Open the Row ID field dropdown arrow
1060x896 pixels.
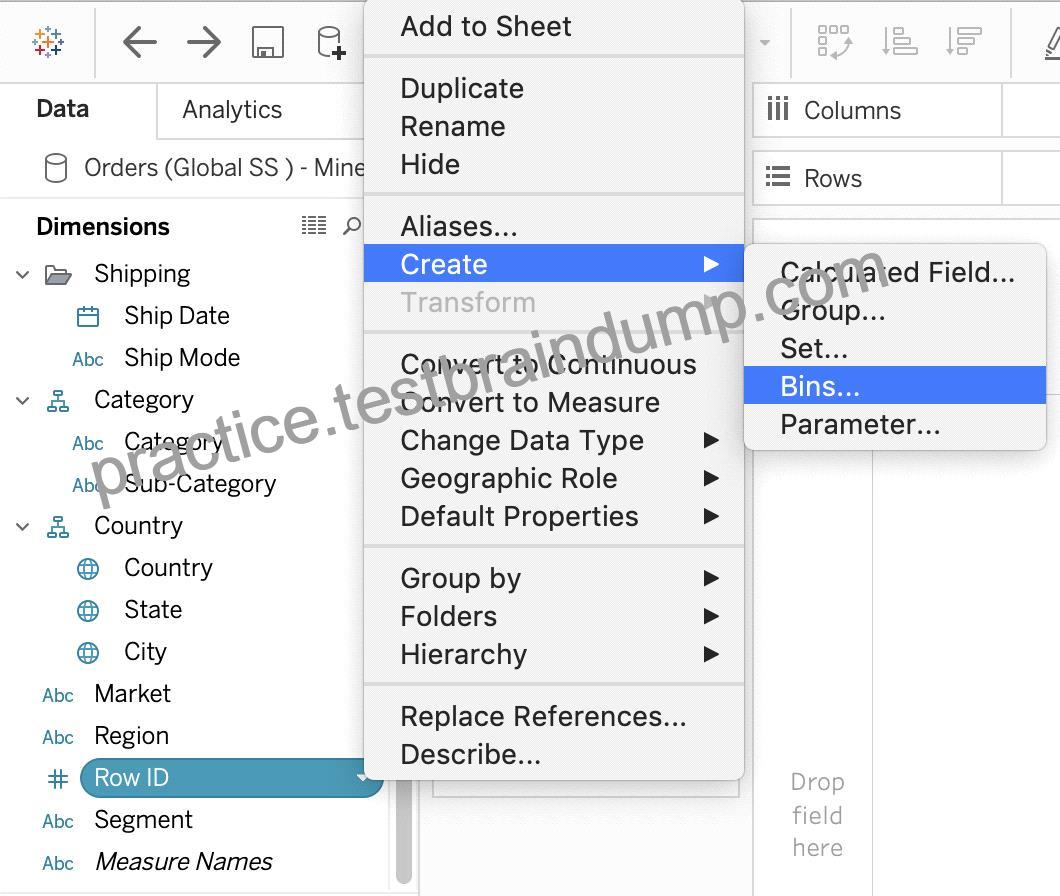tap(362, 778)
